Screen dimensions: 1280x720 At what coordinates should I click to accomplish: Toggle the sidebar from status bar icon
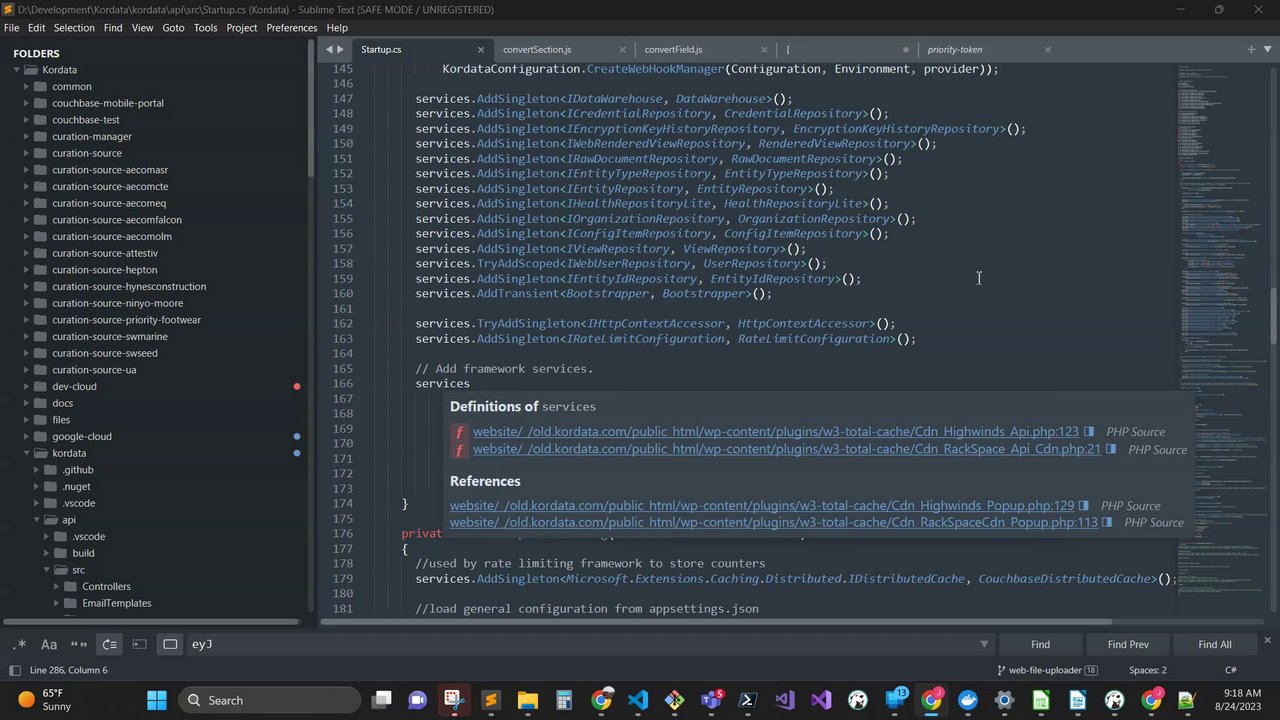[14, 670]
